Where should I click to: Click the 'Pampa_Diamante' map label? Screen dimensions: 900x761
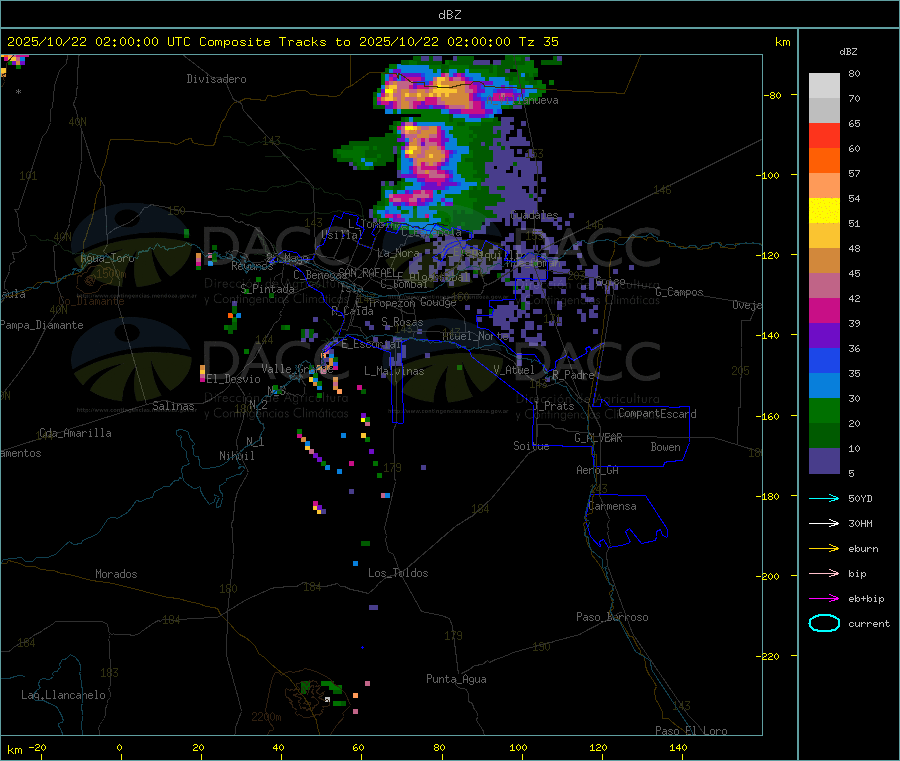(x=42, y=325)
